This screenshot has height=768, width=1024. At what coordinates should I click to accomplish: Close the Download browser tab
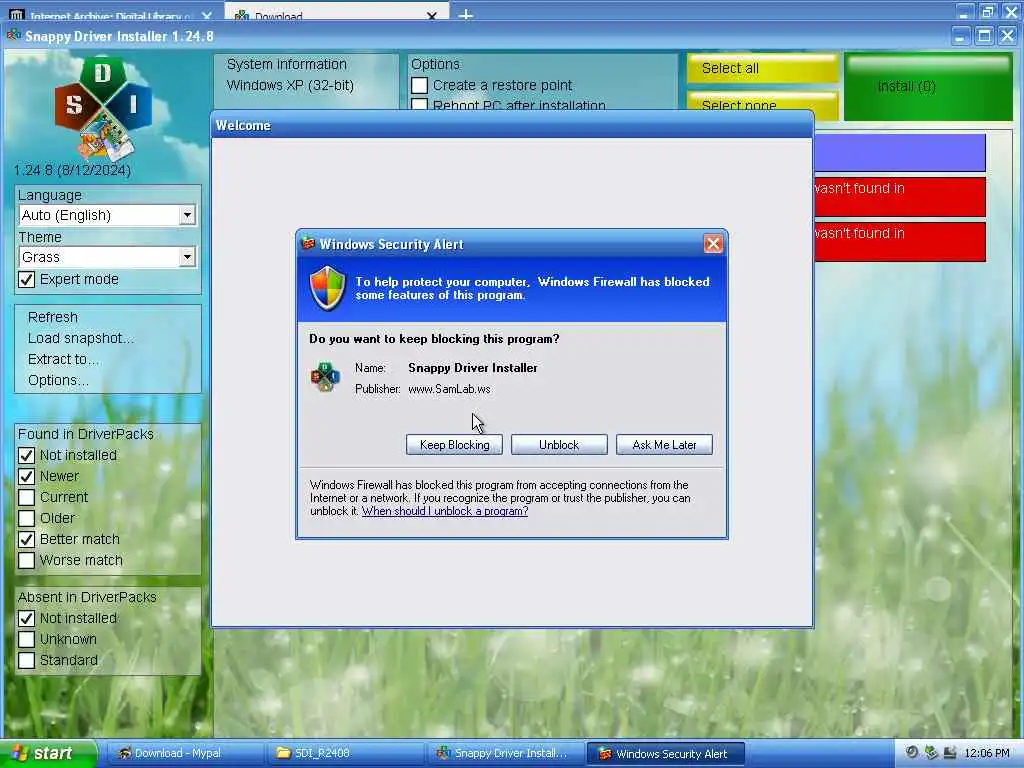click(432, 16)
